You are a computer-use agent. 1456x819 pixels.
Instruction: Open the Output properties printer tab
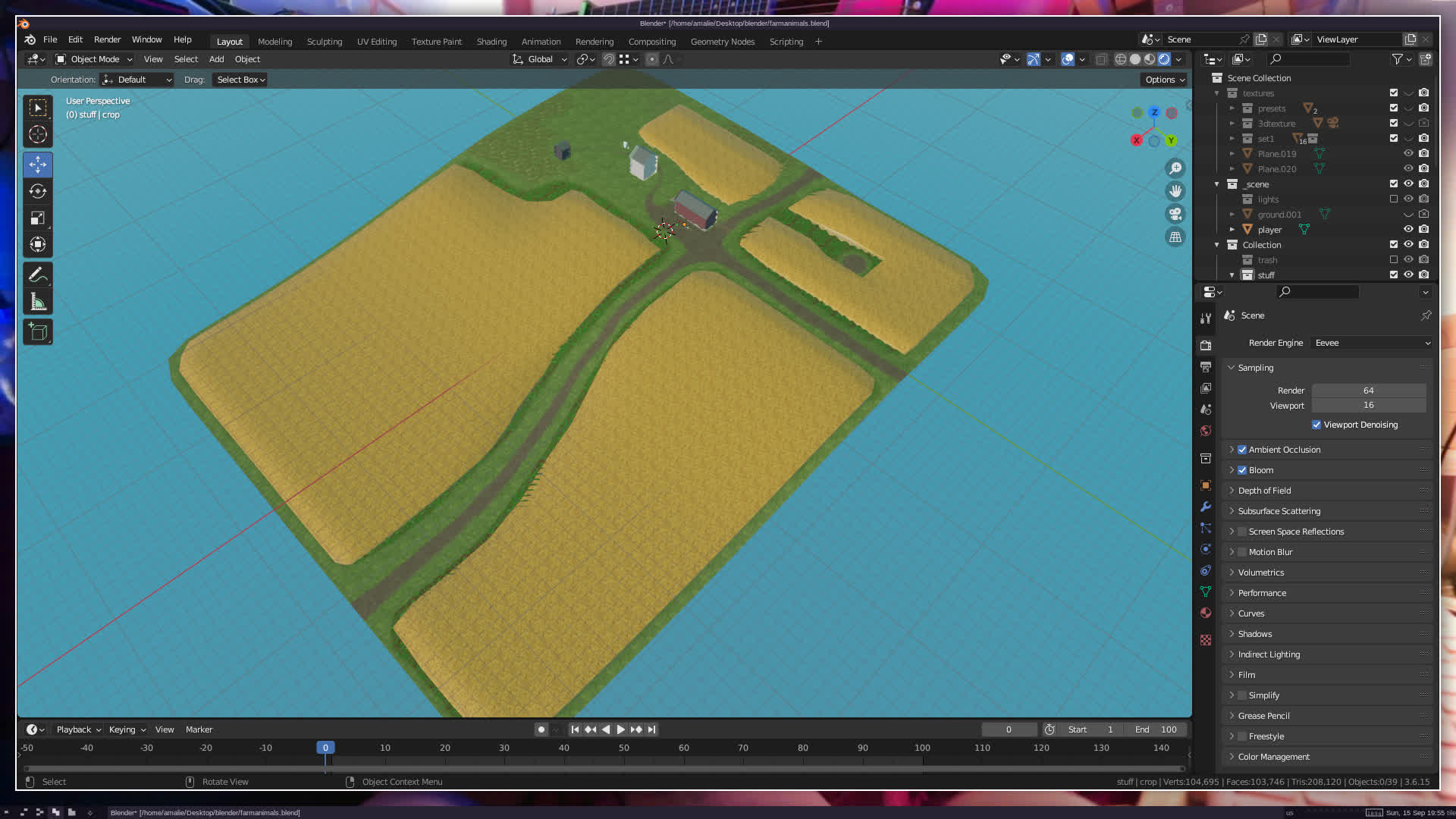pyautogui.click(x=1206, y=367)
